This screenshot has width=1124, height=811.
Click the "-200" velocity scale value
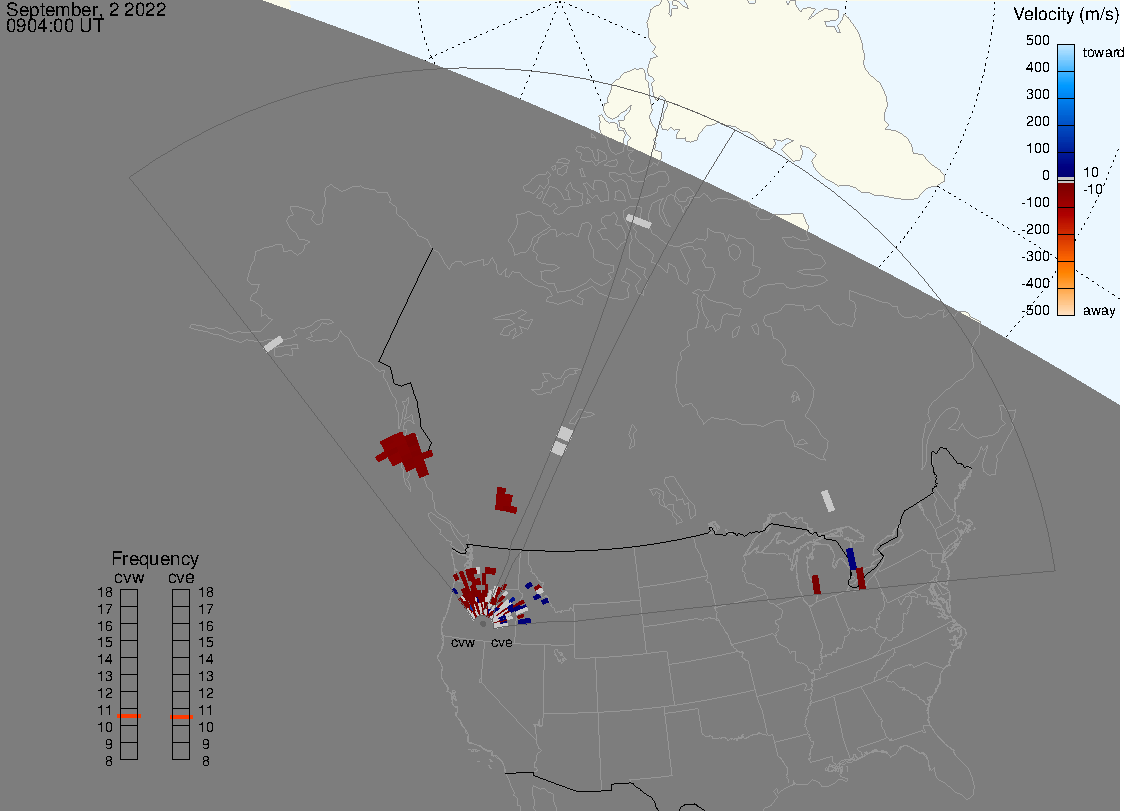pos(1035,229)
